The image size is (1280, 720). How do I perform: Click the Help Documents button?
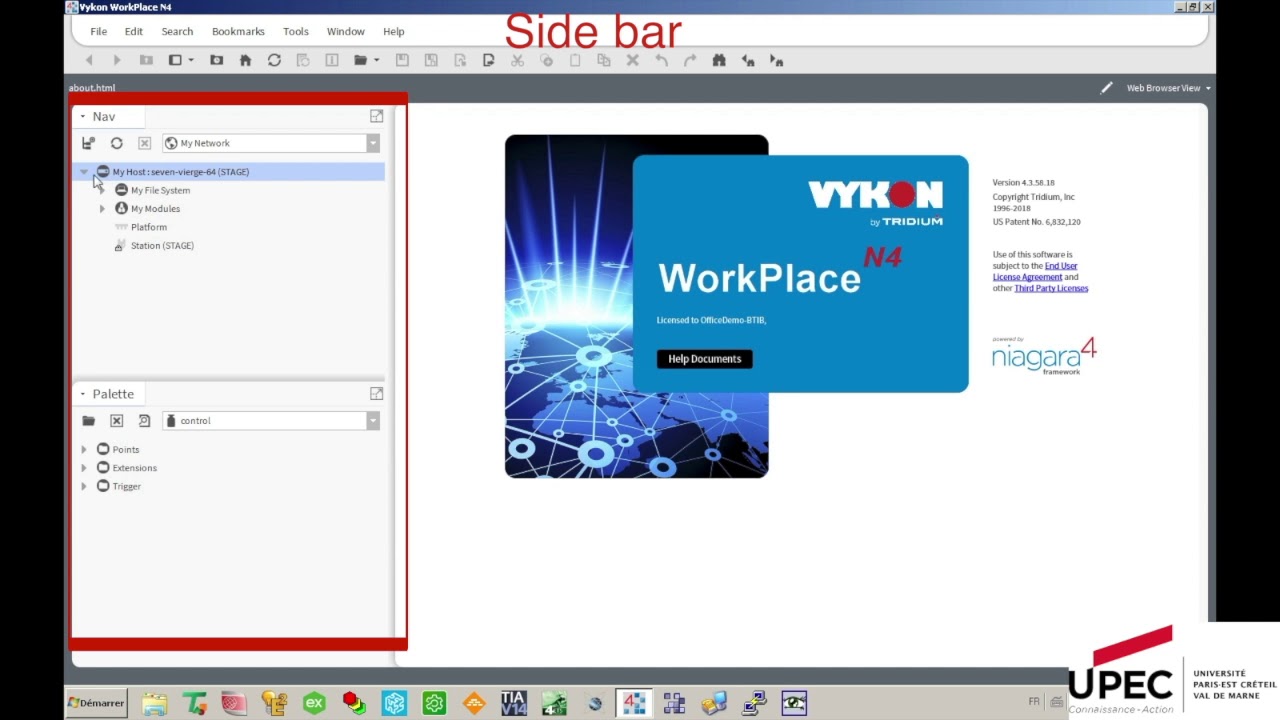pos(704,359)
